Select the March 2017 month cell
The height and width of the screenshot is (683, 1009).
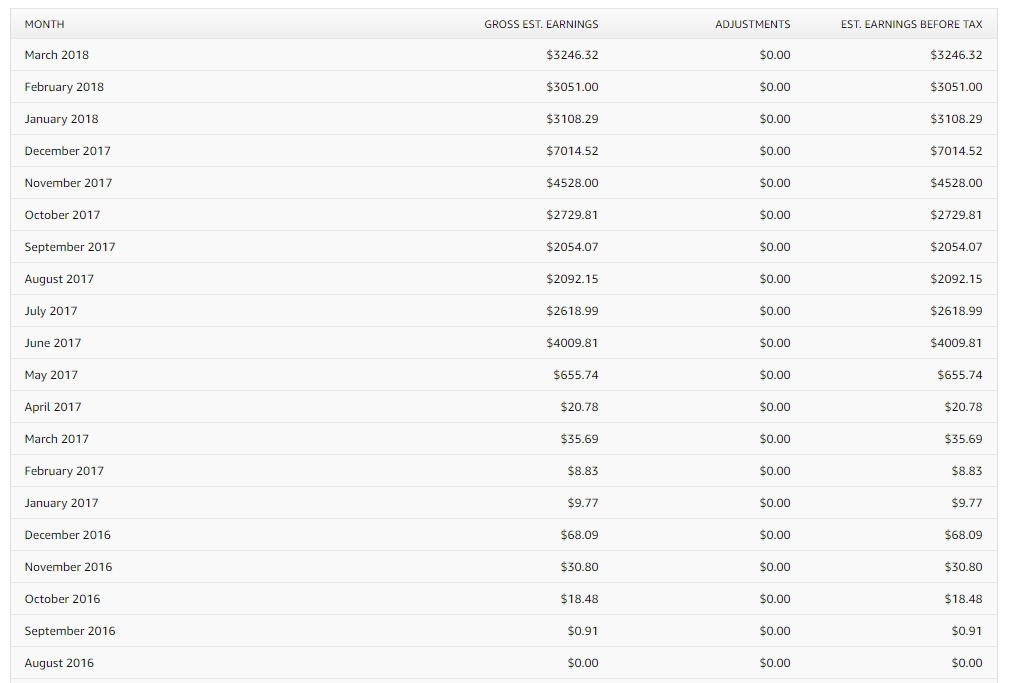[x=57, y=439]
